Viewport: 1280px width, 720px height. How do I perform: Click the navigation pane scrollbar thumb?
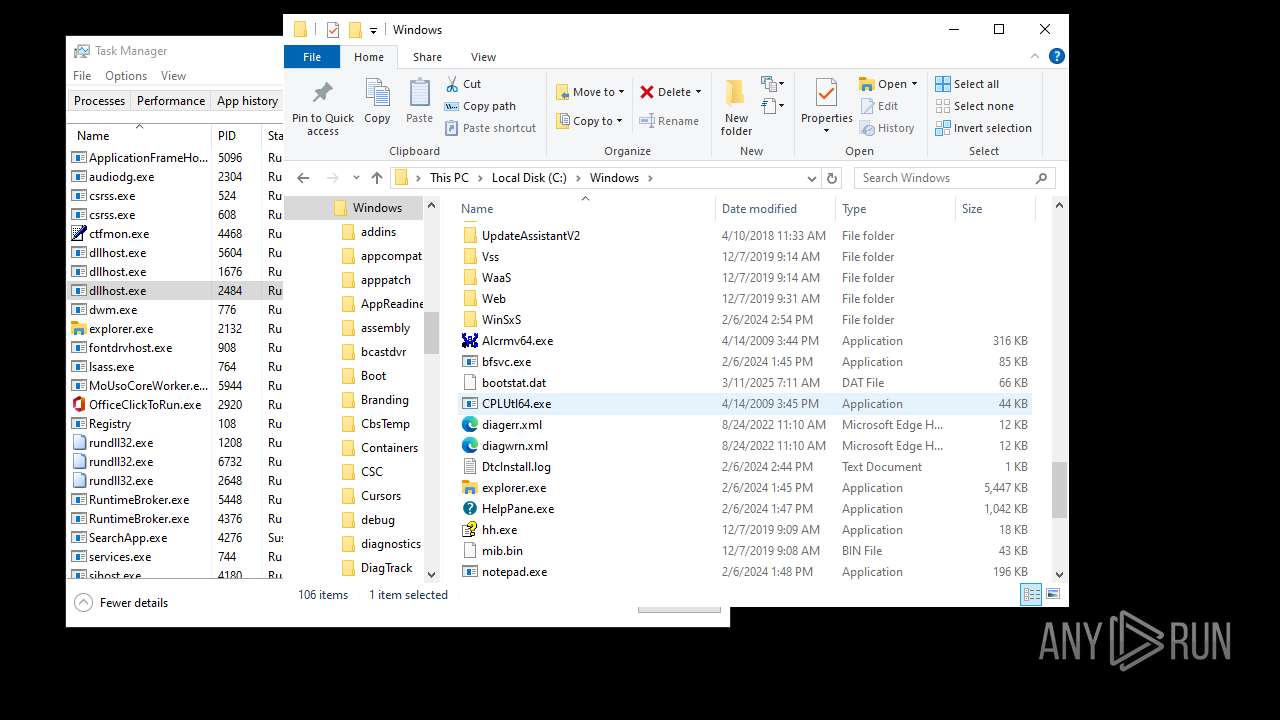tap(431, 333)
